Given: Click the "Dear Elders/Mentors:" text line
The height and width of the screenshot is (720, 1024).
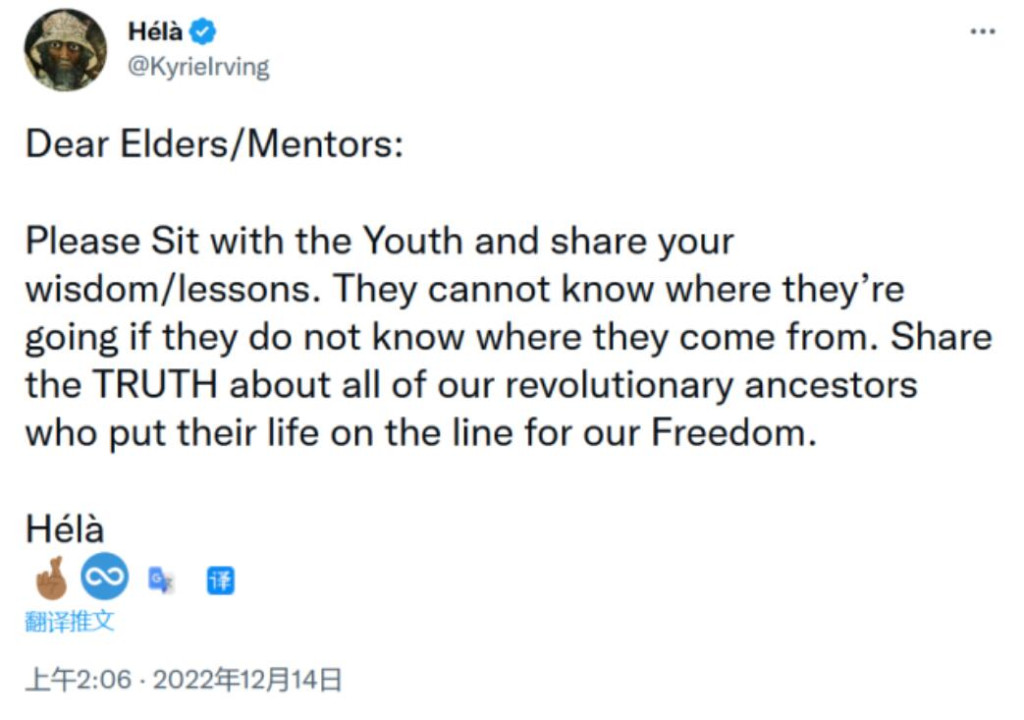Looking at the screenshot, I should (214, 144).
